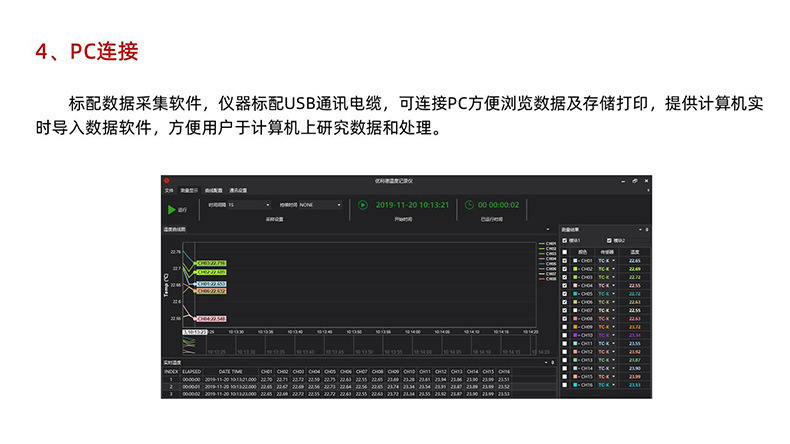Click the CH16 cyan color swatch

[x=575, y=385]
